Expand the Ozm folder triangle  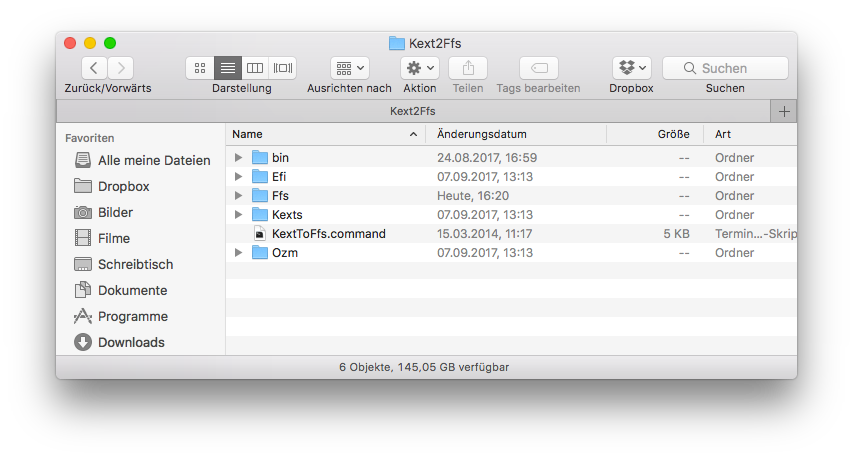click(x=238, y=253)
